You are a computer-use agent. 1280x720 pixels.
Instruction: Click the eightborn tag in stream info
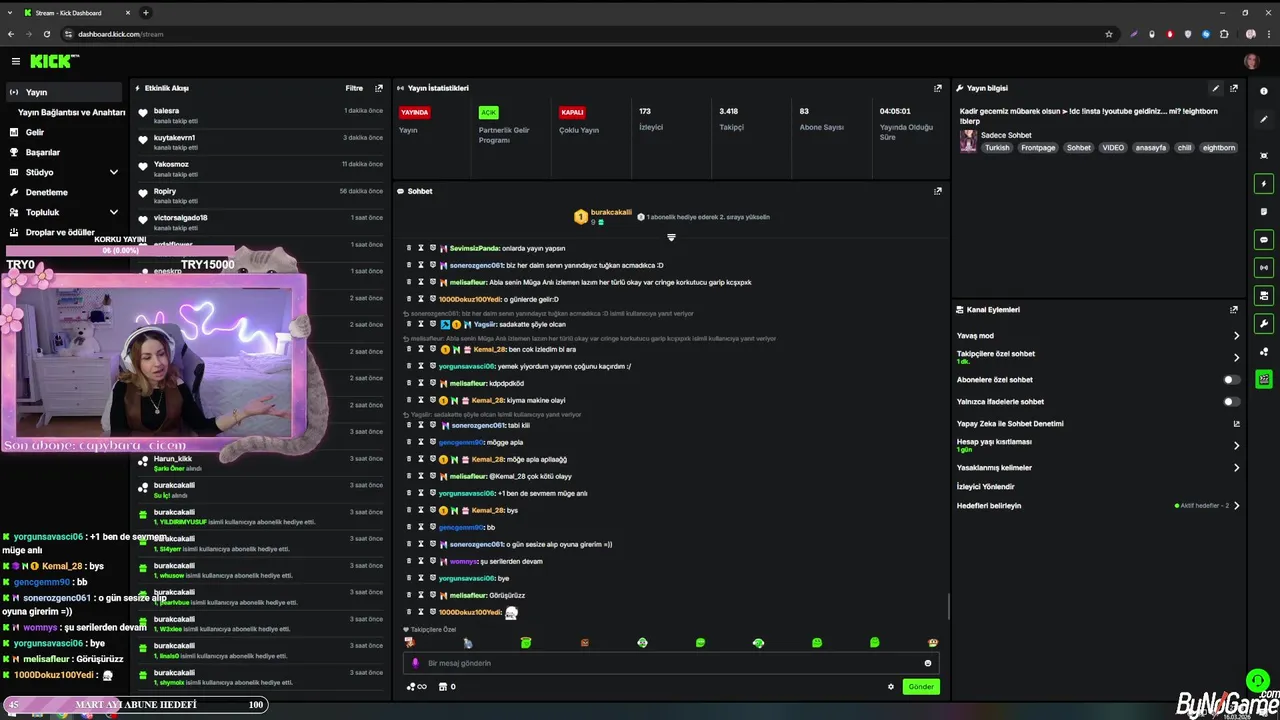(1219, 148)
